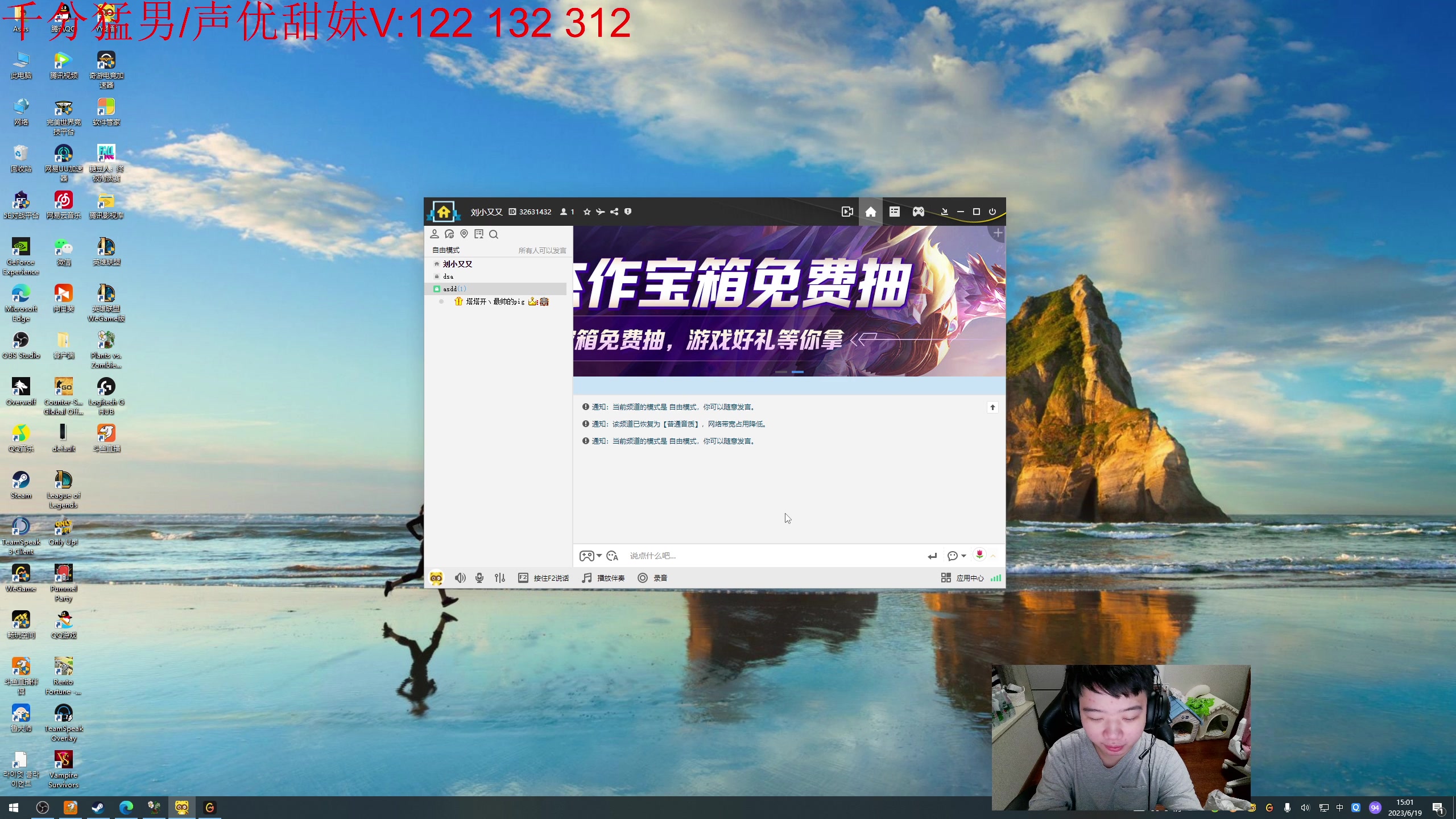Click the 应用中心 app center icon
The height and width of the screenshot is (819, 1456).
(970, 578)
